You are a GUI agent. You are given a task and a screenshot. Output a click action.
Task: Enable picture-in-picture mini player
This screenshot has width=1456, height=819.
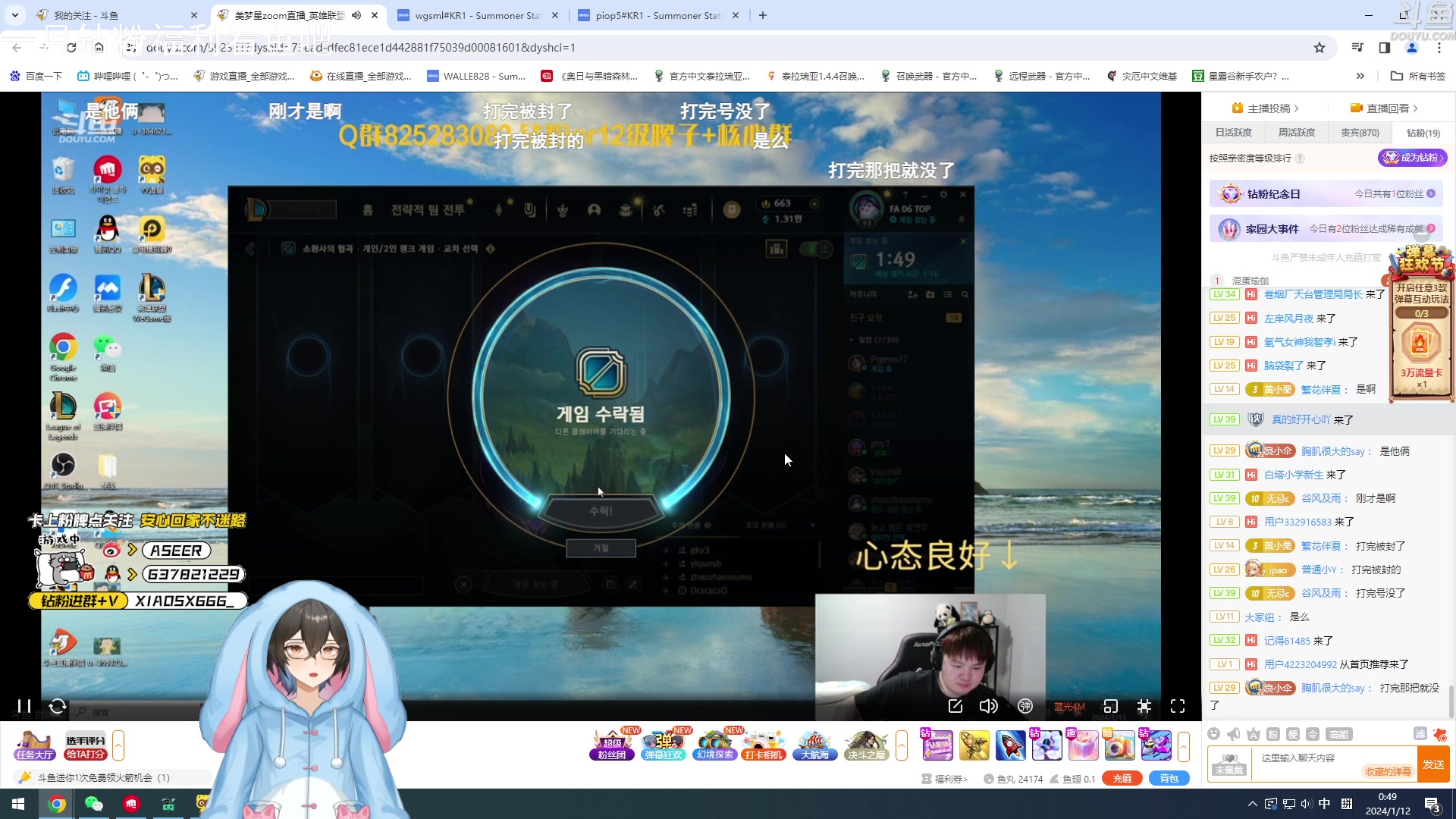[1110, 706]
